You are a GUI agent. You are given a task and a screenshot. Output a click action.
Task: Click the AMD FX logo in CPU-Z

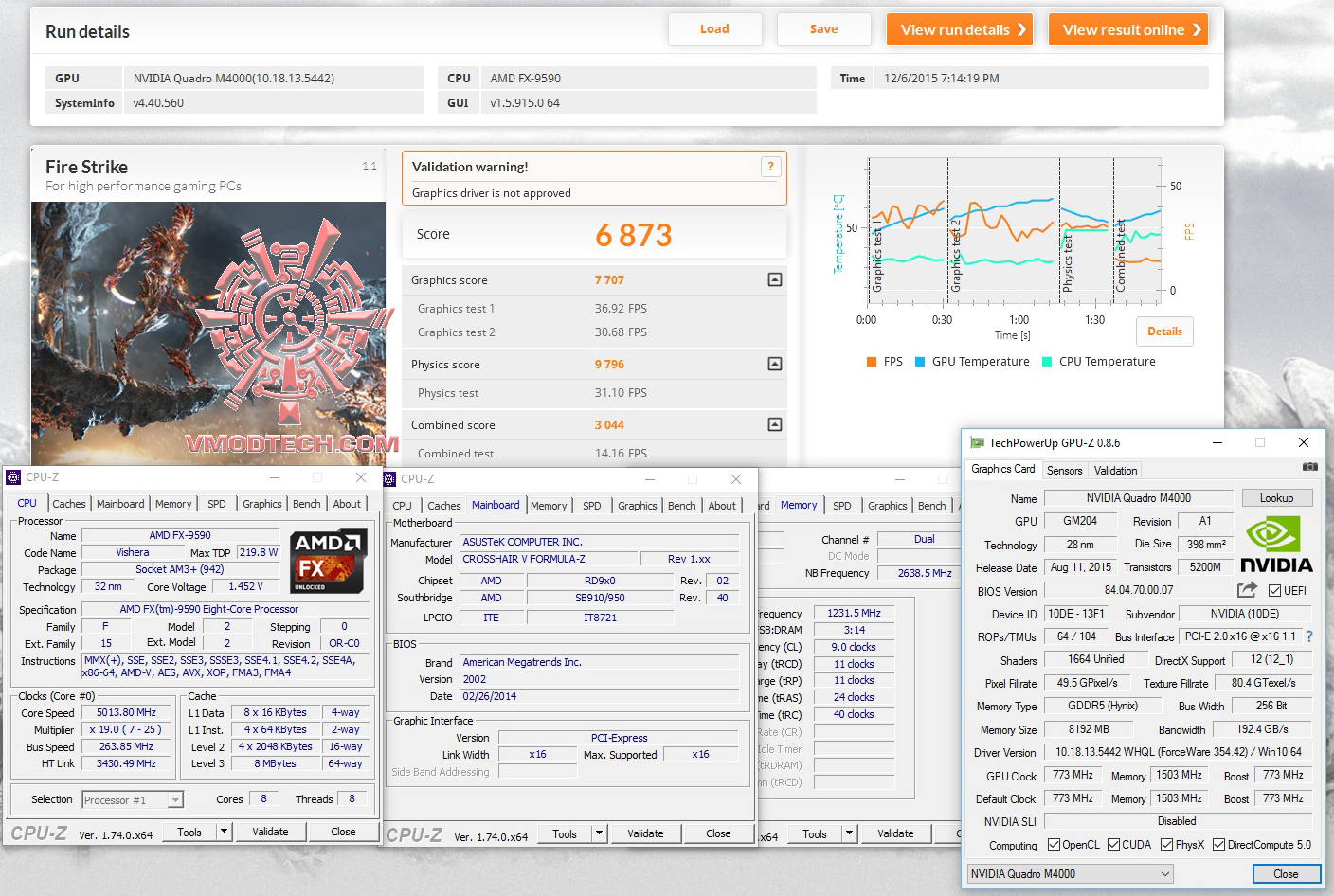tap(329, 561)
